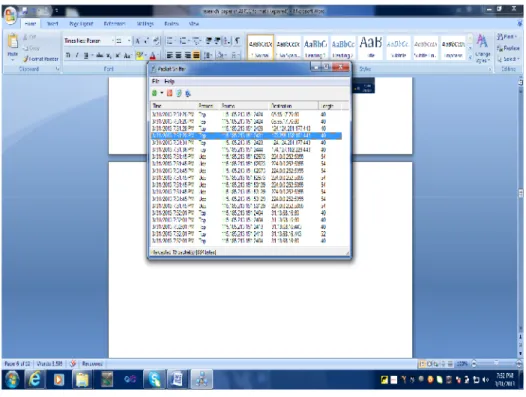Image resolution: width=526 pixels, height=397 pixels.
Task: Click the Numbering list icon
Action: [x=183, y=41]
